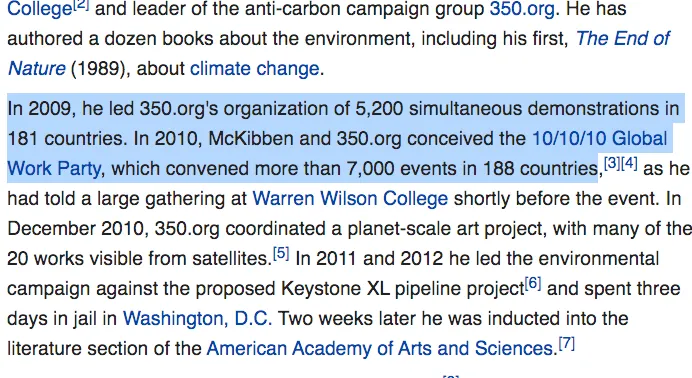The height and width of the screenshot is (378, 692).
Task: Click the Keystone XL text
Action: coord(335,289)
